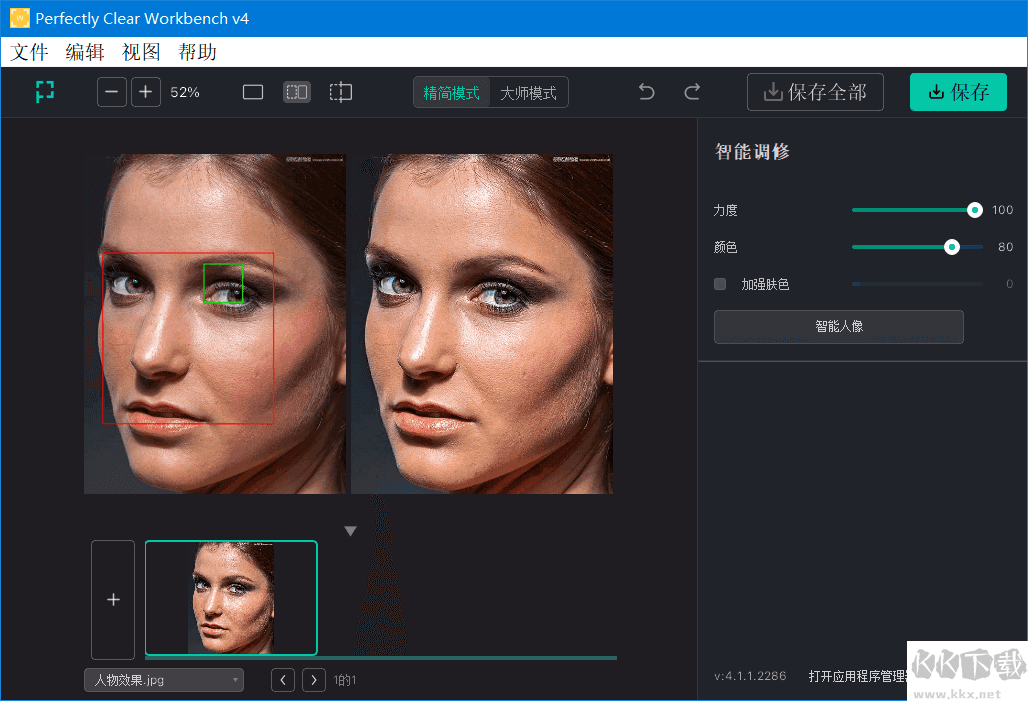
Task: Adjust the 颜色 slider handle
Action: (951, 247)
